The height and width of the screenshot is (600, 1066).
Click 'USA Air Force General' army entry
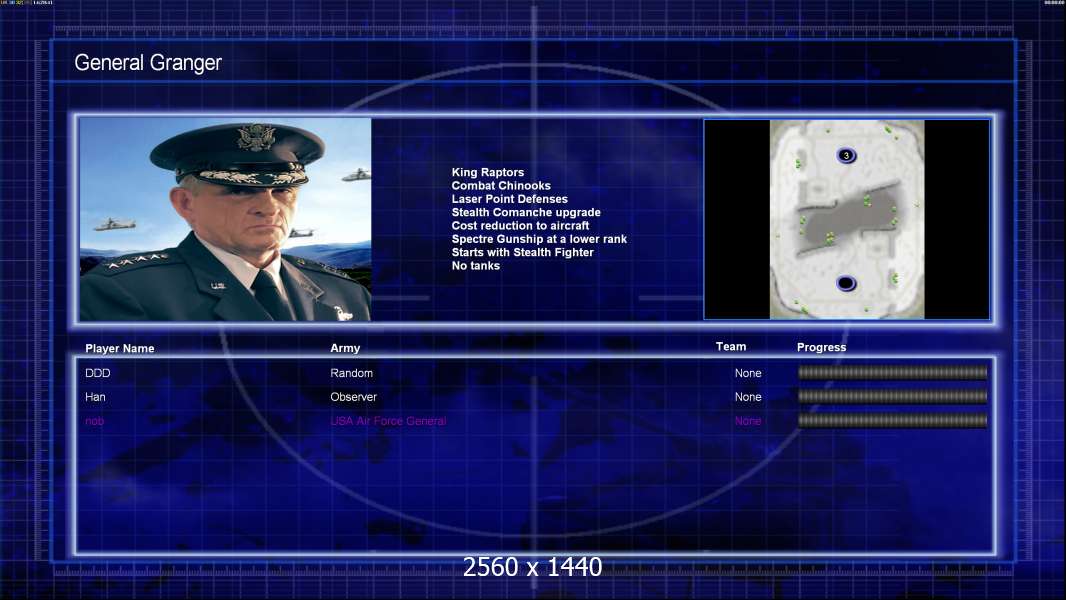388,421
